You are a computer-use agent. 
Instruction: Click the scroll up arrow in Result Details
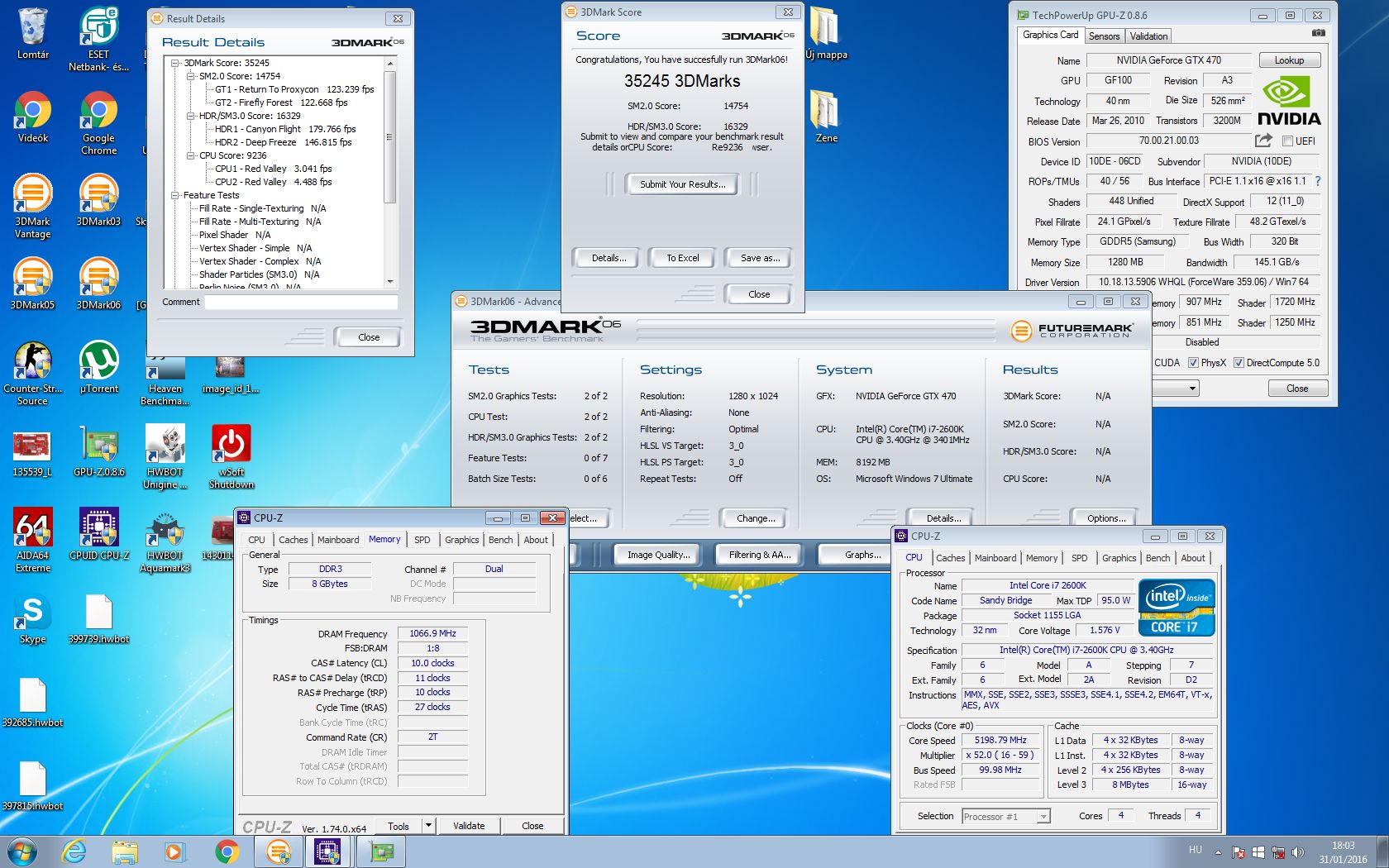389,64
